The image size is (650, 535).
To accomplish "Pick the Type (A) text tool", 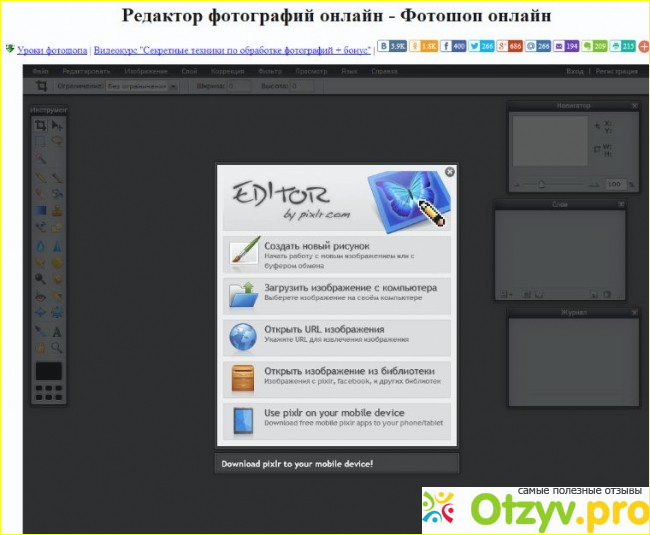I will 57,331.
